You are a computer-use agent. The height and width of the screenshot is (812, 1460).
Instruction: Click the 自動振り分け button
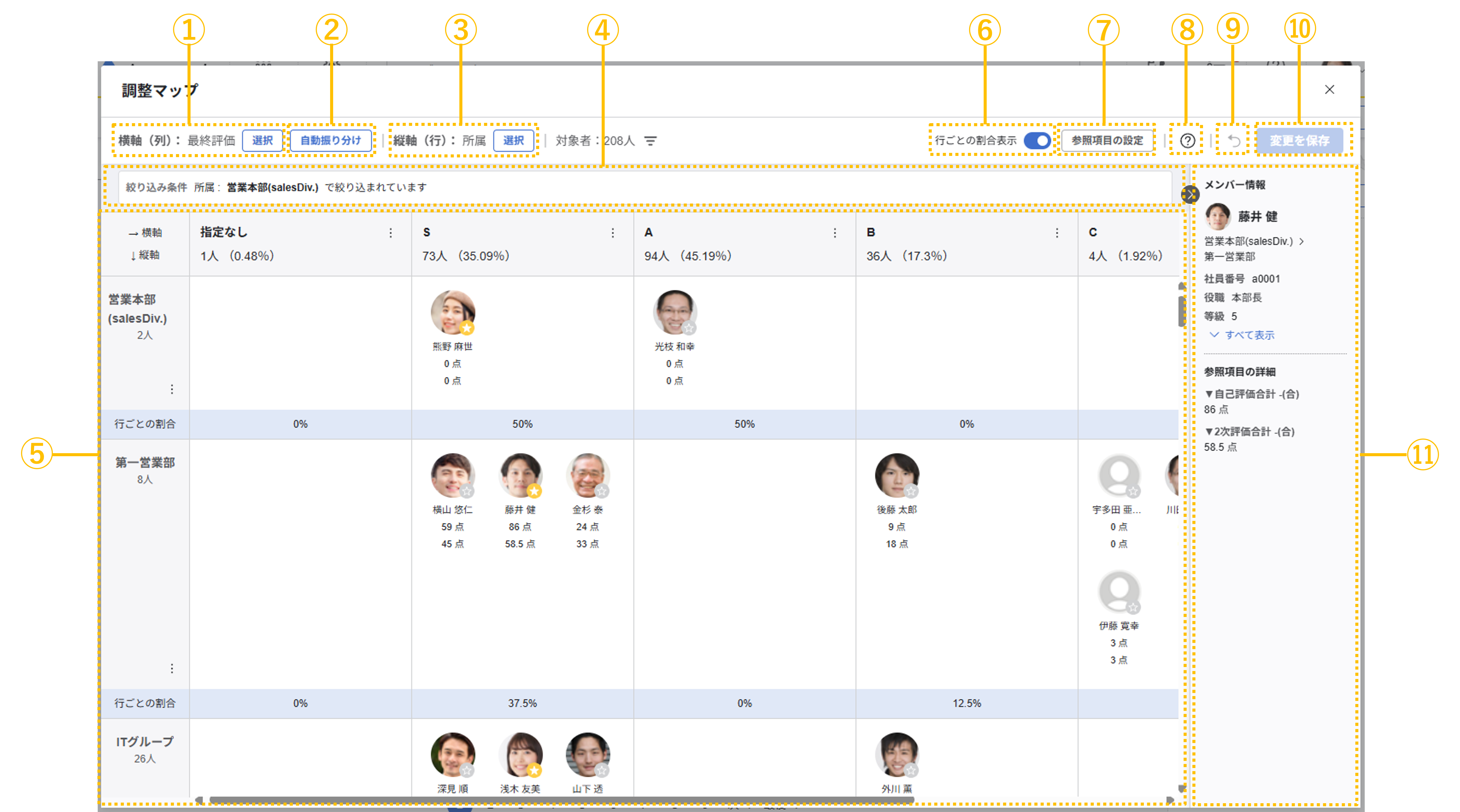330,140
